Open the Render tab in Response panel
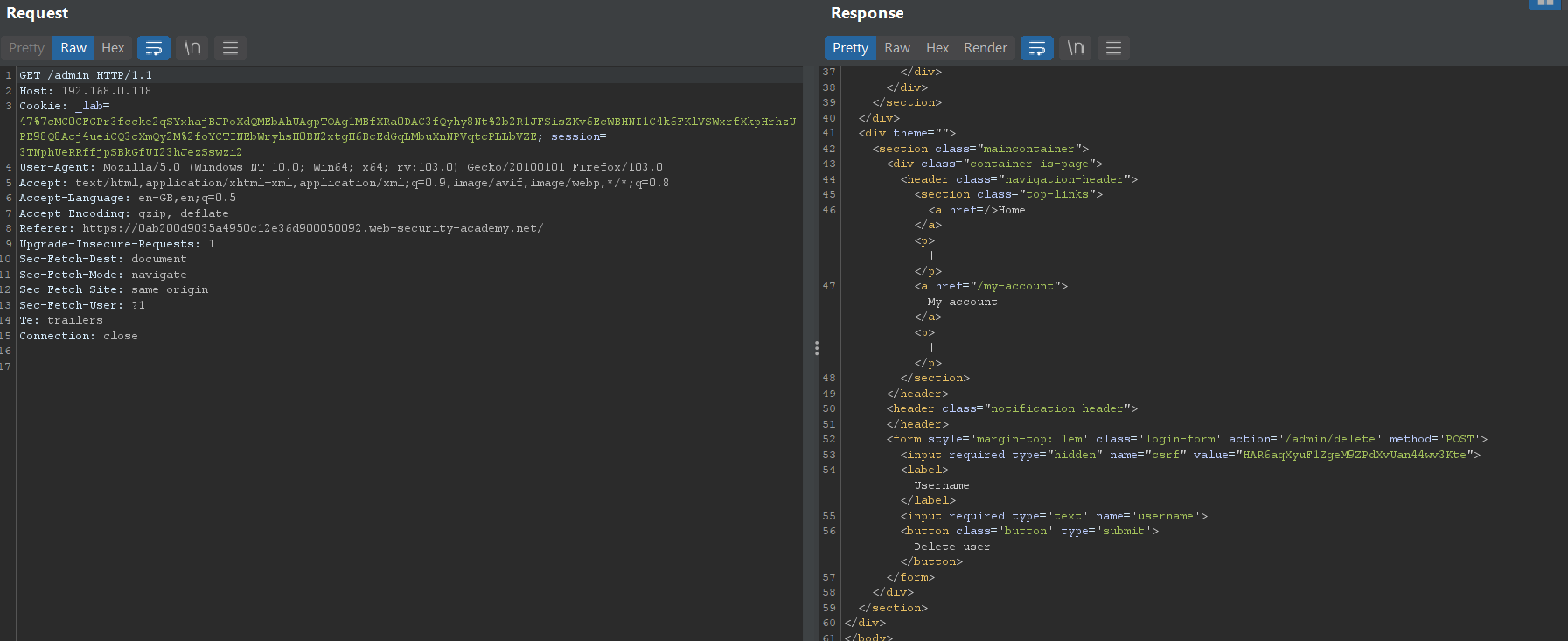1568x641 pixels. pyautogui.click(x=986, y=48)
